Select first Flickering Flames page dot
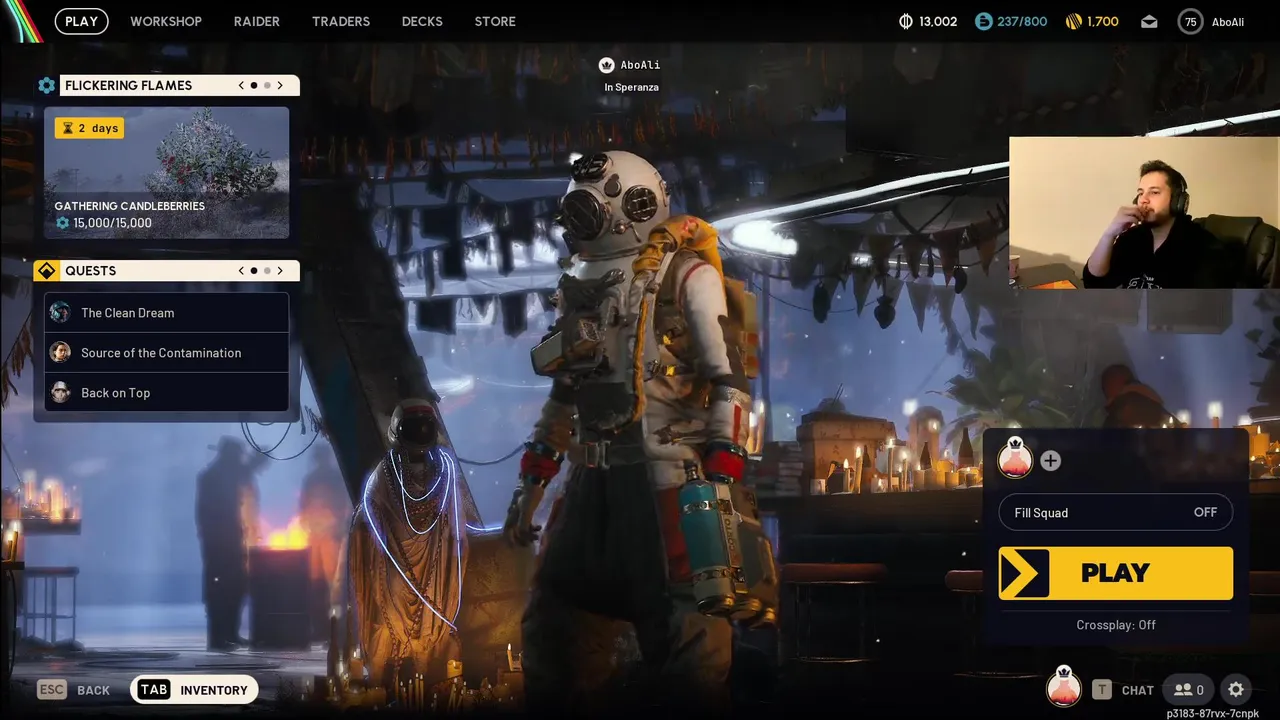The width and height of the screenshot is (1280, 720). pyautogui.click(x=254, y=86)
